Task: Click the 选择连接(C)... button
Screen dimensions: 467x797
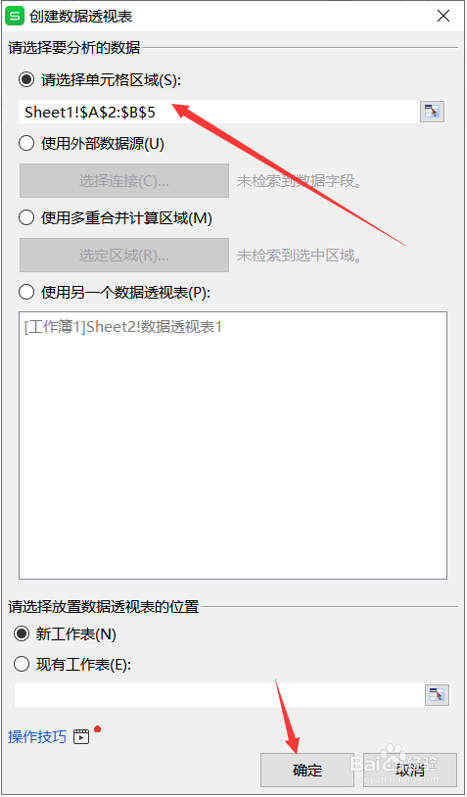Action: tap(124, 181)
